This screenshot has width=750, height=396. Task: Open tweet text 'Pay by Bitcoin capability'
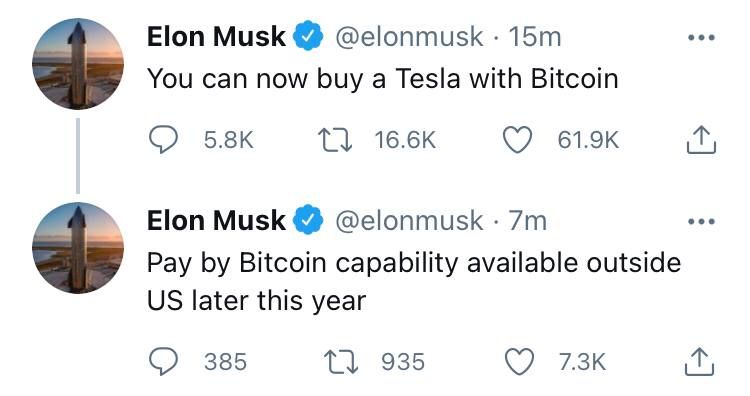pyautogui.click(x=414, y=282)
